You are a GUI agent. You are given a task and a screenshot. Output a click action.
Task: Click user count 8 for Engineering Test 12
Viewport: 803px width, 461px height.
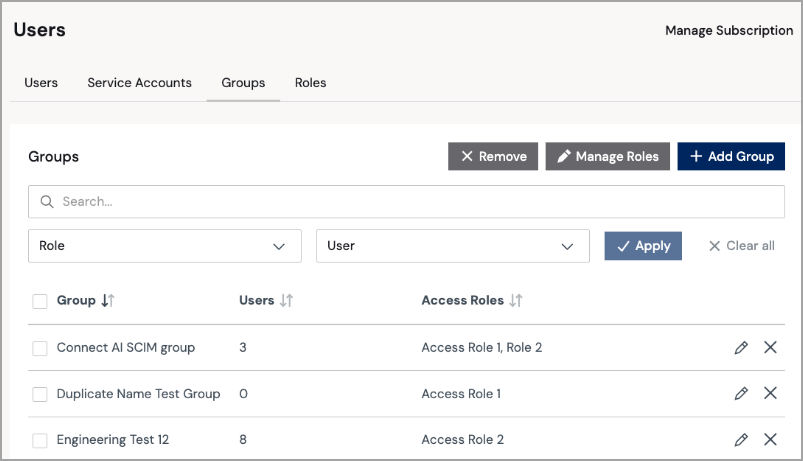click(x=243, y=439)
